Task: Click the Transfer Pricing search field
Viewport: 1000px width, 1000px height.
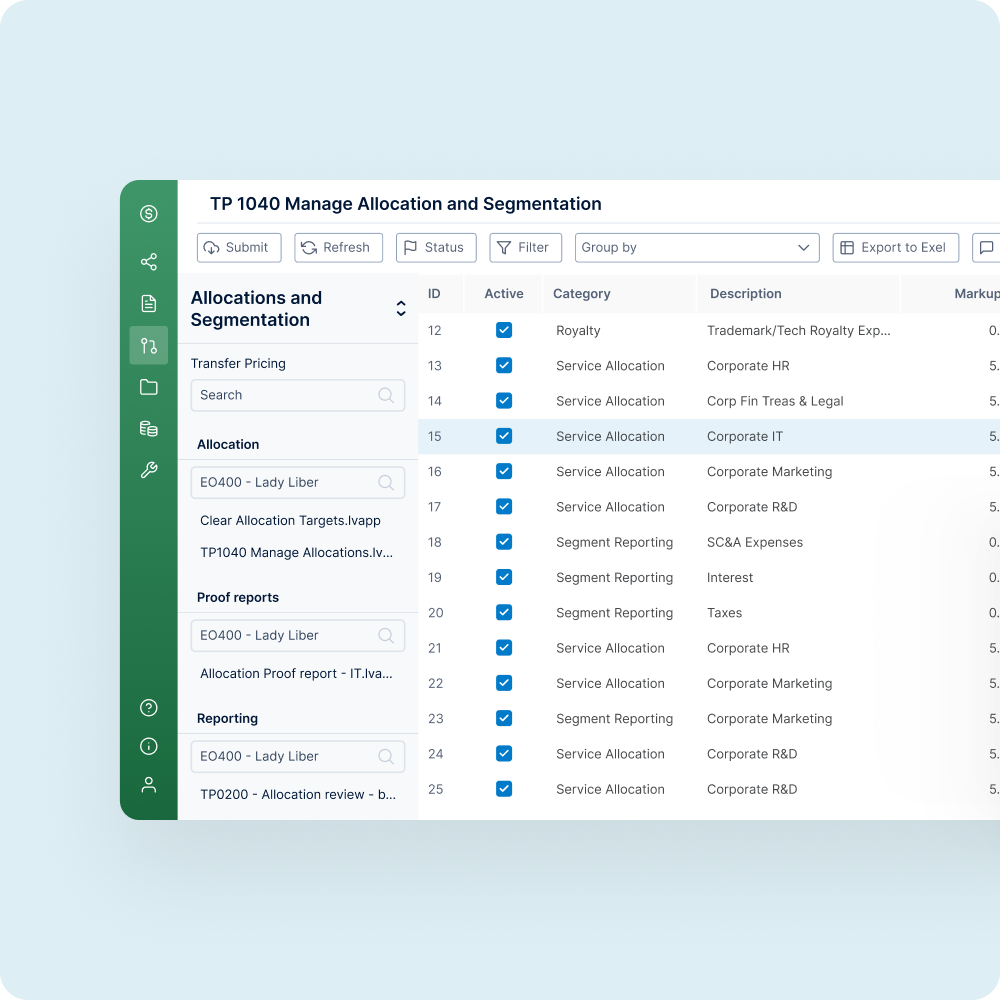Action: [298, 395]
